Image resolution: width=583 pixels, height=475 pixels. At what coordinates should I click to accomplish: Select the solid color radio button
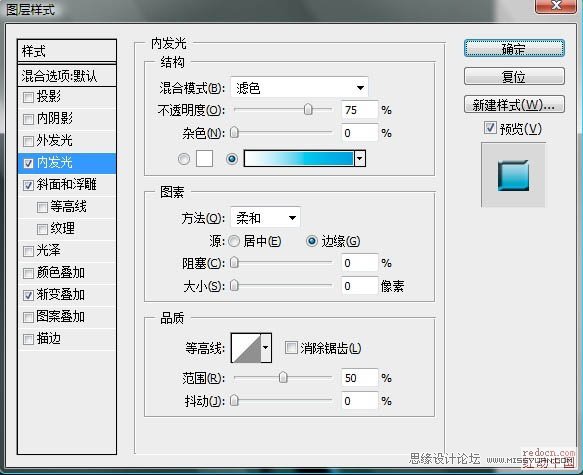pos(184,159)
